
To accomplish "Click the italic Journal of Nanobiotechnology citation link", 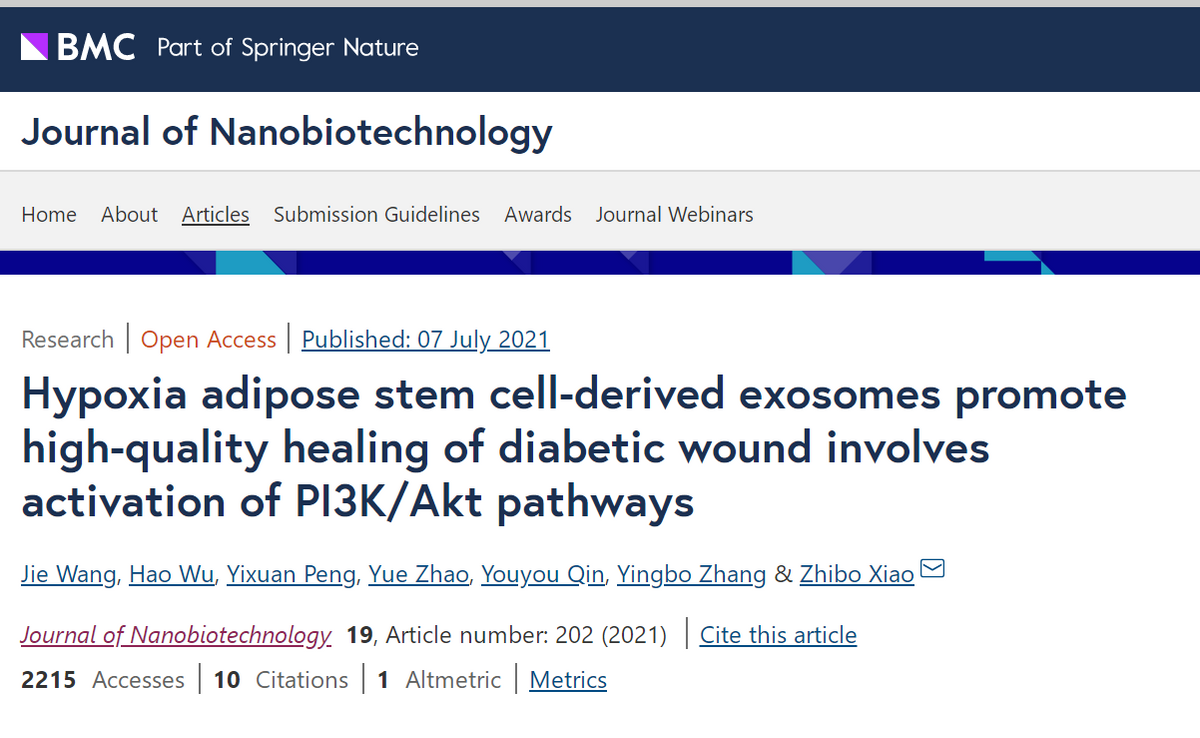I will coord(176,635).
